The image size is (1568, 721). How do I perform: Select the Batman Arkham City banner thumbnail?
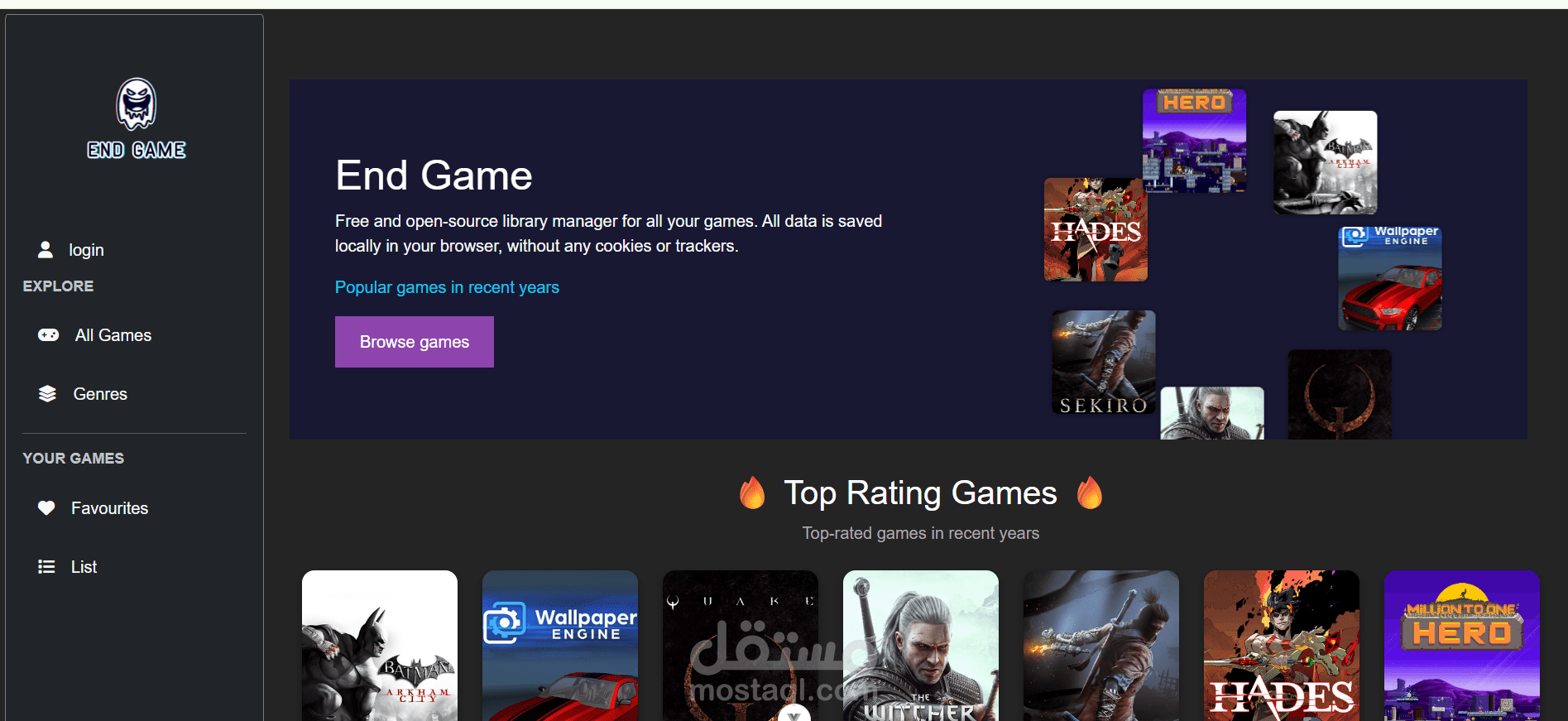click(x=1325, y=162)
